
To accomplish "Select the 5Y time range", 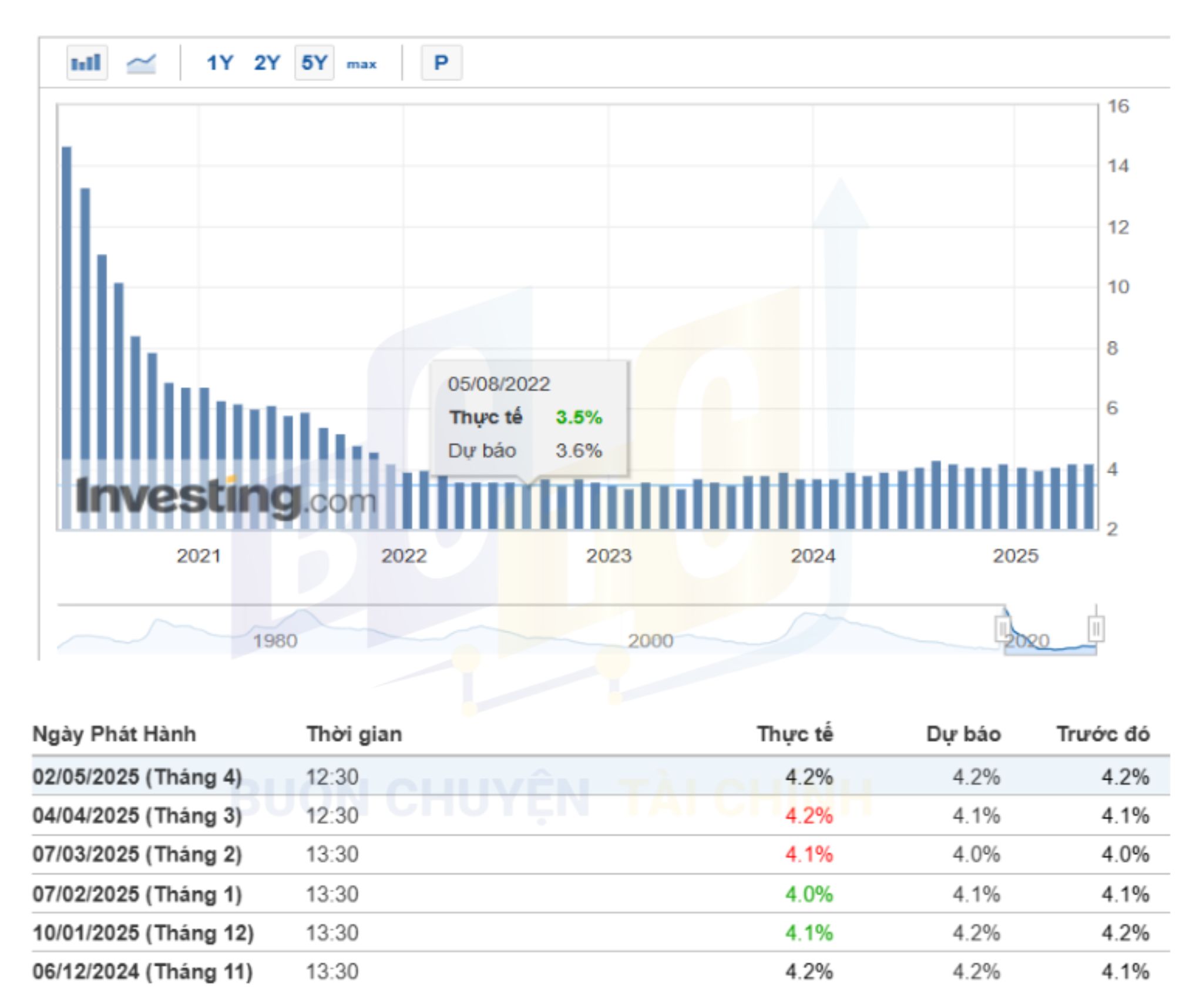I will pos(314,63).
